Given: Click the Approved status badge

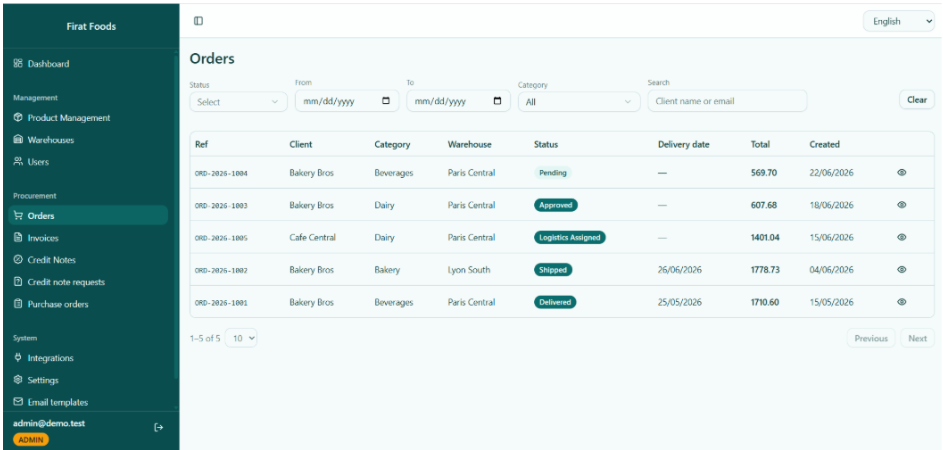Looking at the screenshot, I should click(x=556, y=205).
